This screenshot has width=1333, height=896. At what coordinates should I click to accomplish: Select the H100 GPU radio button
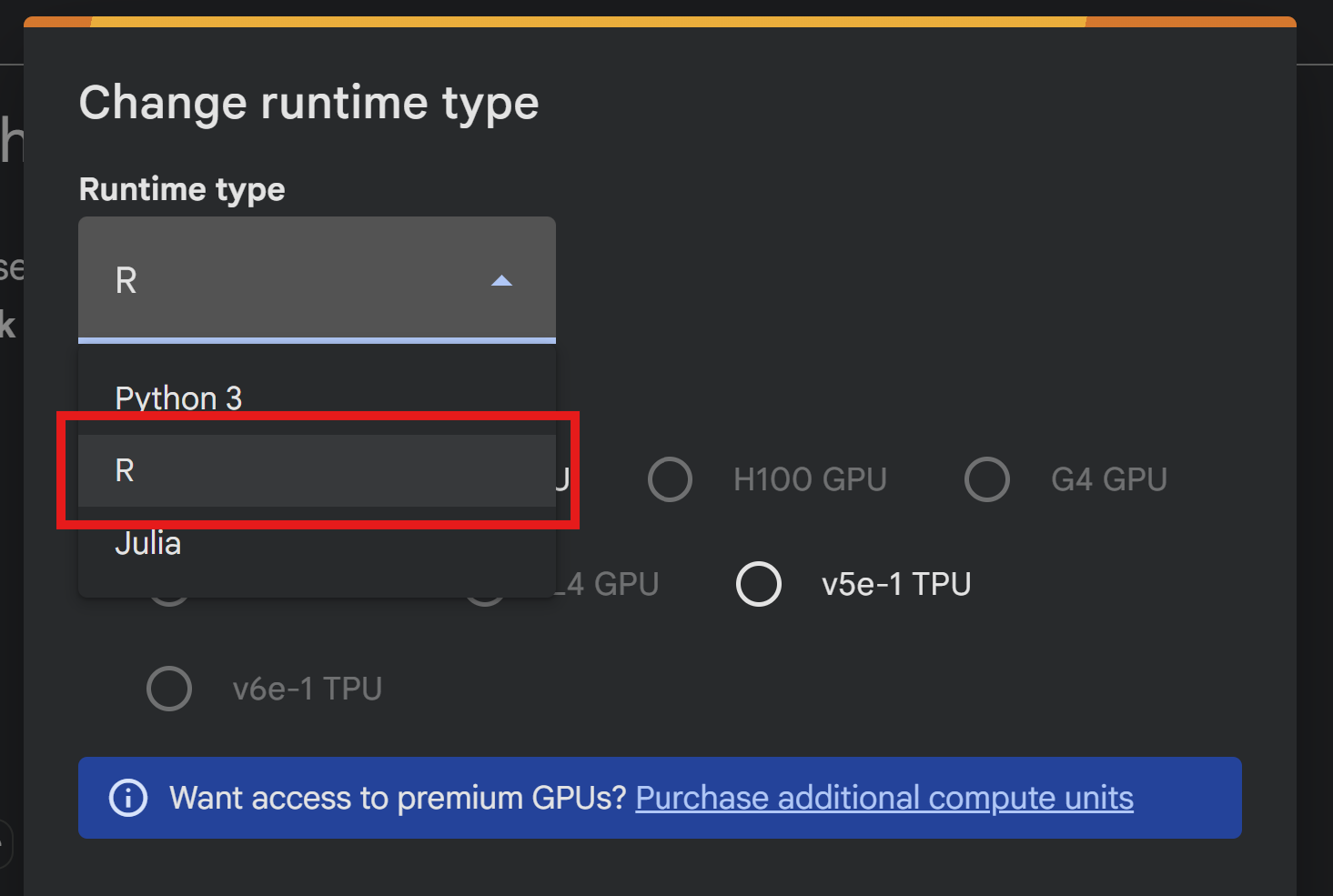point(671,479)
